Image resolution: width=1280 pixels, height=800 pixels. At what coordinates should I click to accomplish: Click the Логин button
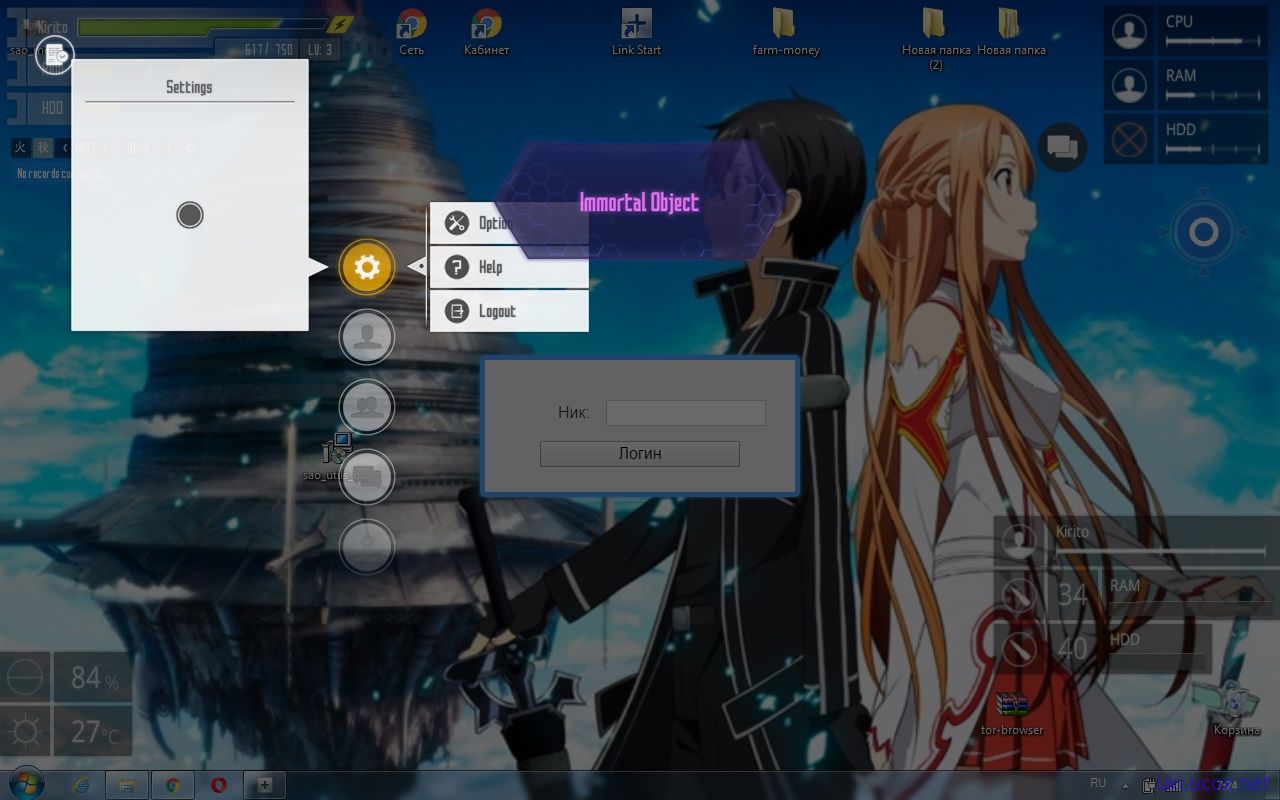coord(640,454)
